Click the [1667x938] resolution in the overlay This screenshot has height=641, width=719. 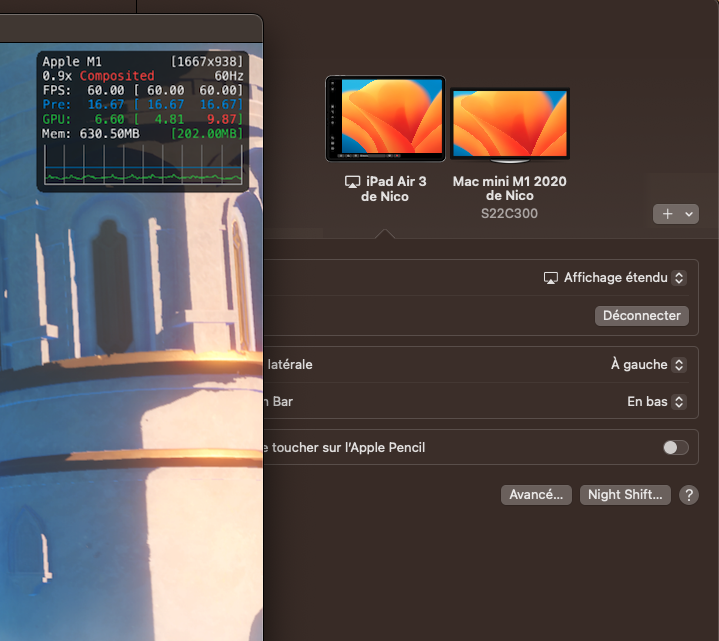pos(207,61)
